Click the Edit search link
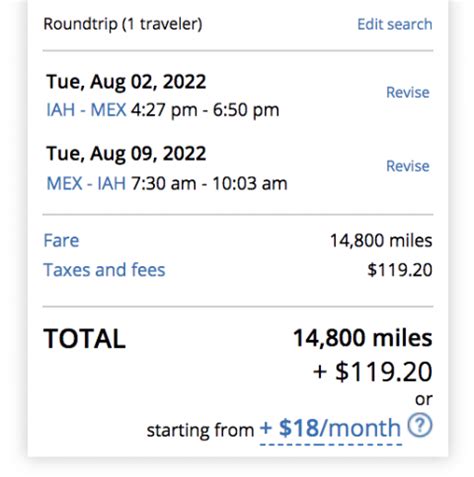 [395, 24]
